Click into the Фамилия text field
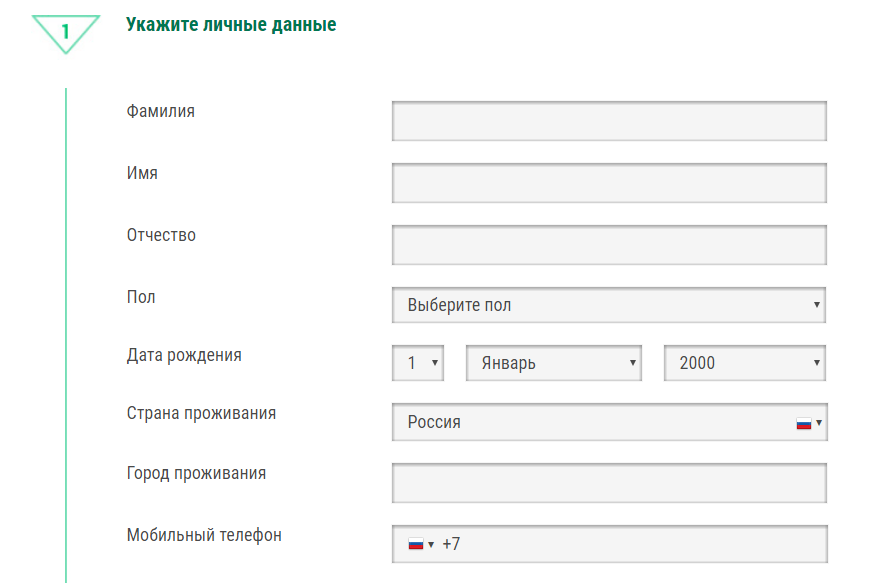 click(x=609, y=121)
